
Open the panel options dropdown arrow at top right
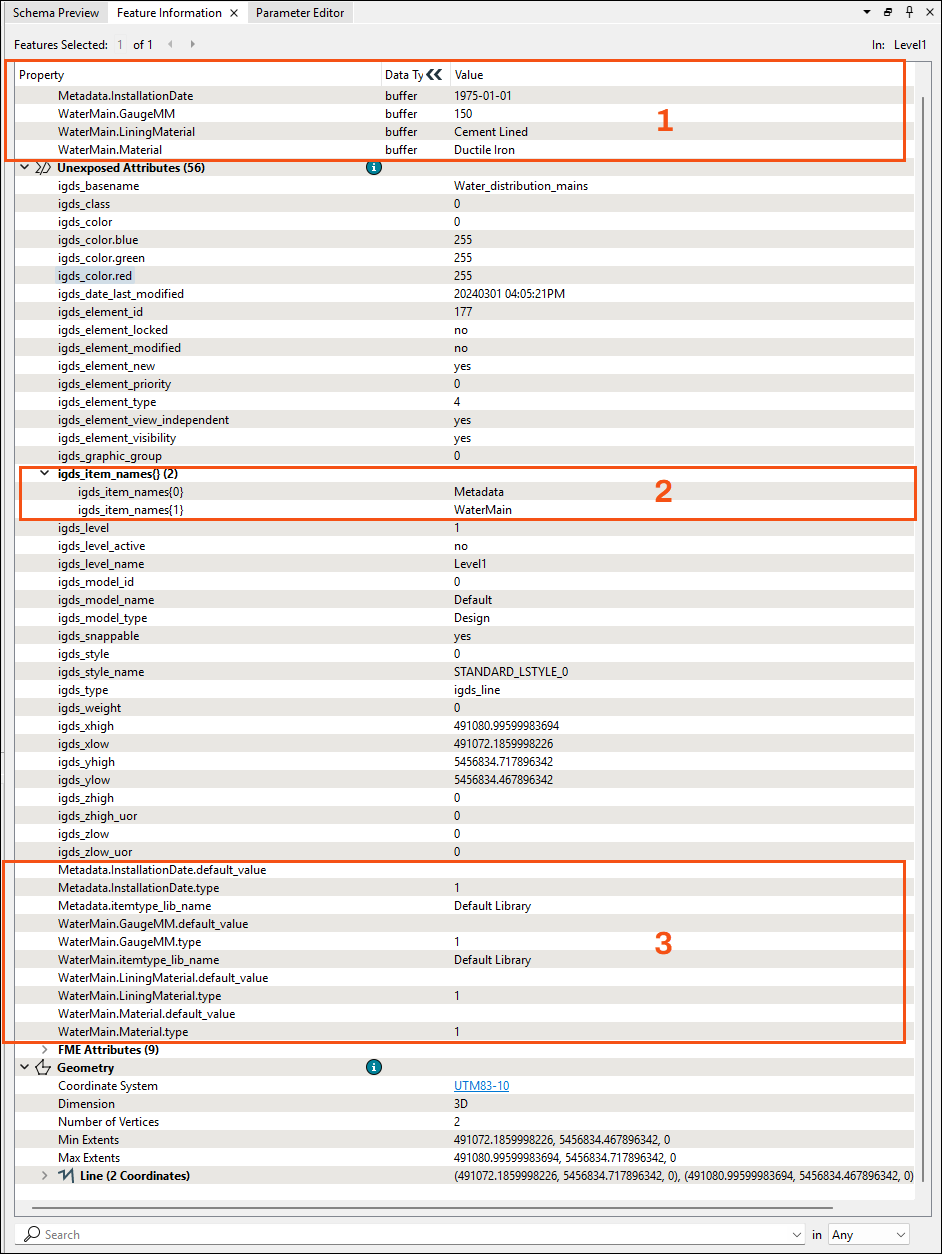(866, 12)
